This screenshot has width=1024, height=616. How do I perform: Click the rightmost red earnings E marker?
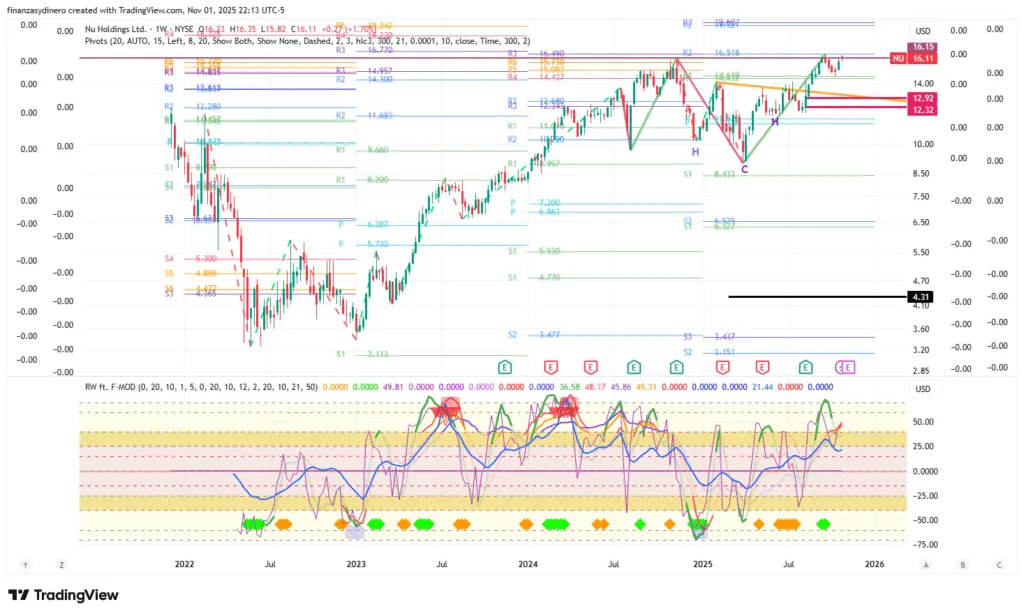[x=762, y=367]
